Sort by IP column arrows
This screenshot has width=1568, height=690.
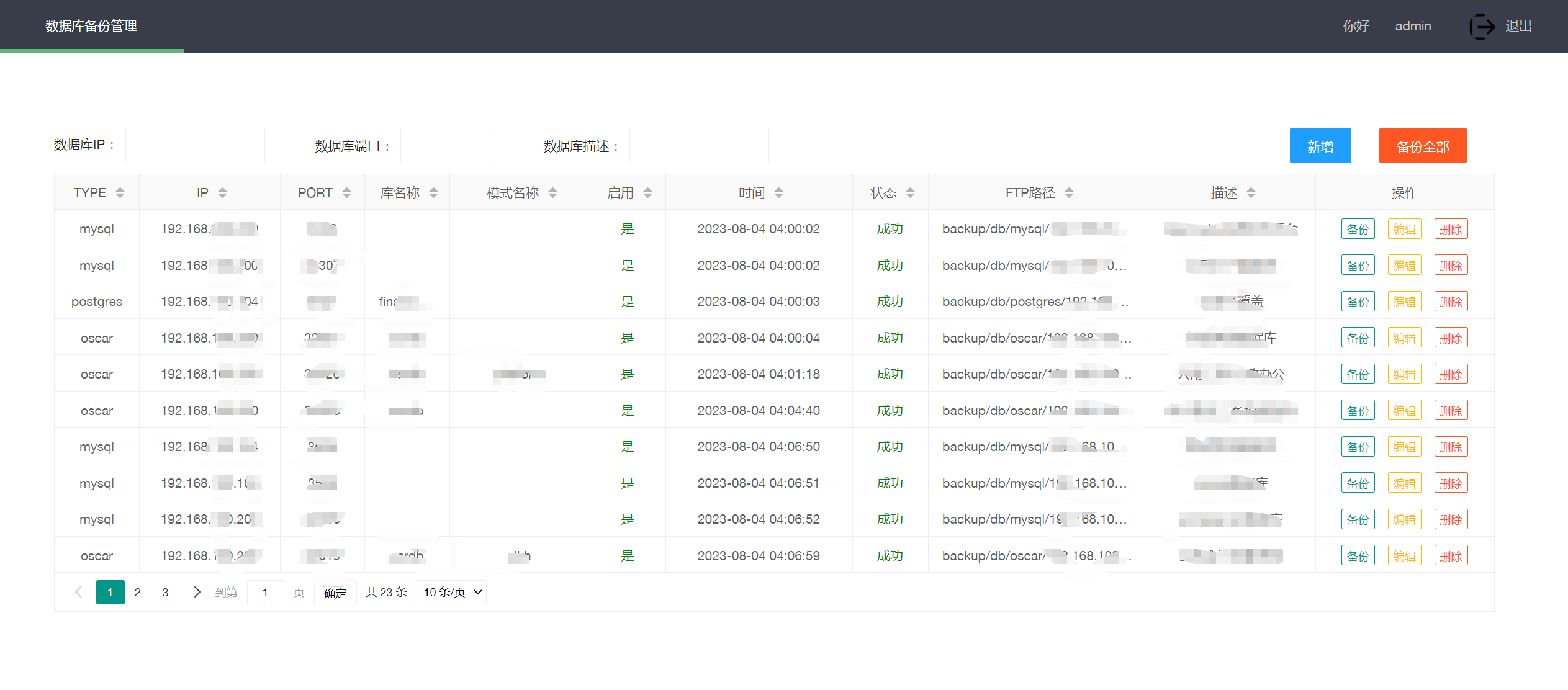coord(223,193)
